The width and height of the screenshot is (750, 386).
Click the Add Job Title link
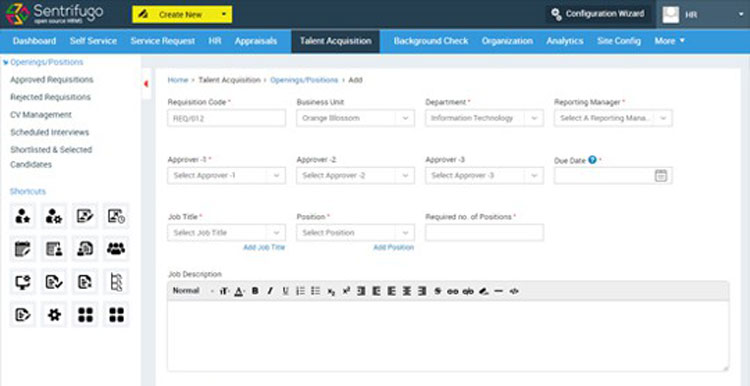(x=264, y=247)
